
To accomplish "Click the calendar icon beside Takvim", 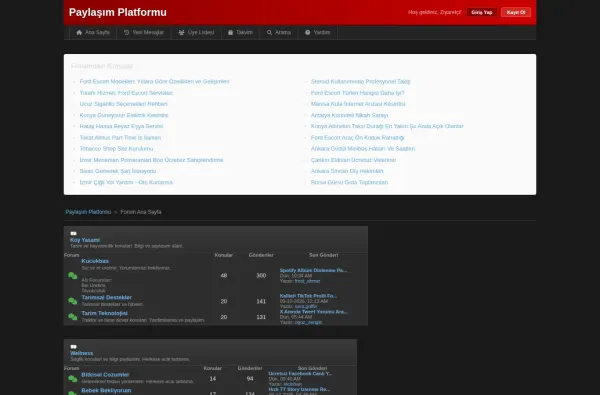I will click(x=230, y=33).
